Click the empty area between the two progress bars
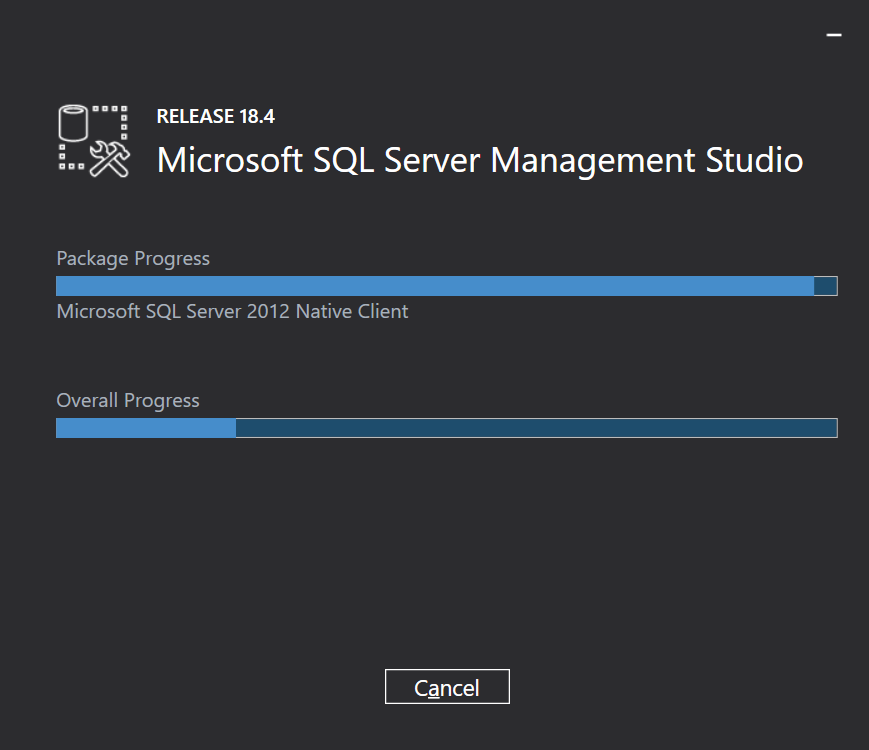This screenshot has width=869, height=750. pyautogui.click(x=446, y=355)
